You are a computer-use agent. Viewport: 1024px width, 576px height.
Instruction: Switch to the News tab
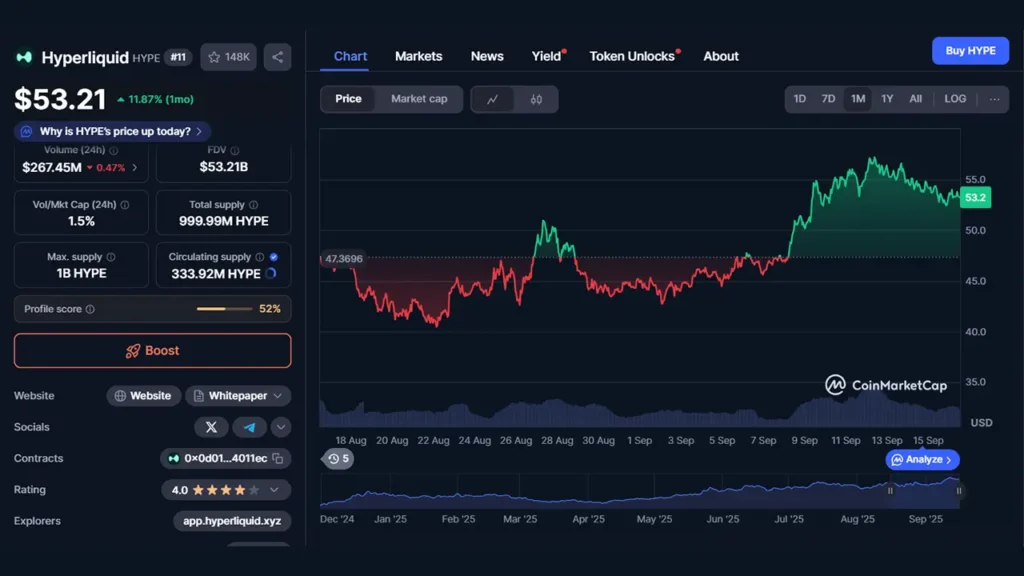pos(487,56)
